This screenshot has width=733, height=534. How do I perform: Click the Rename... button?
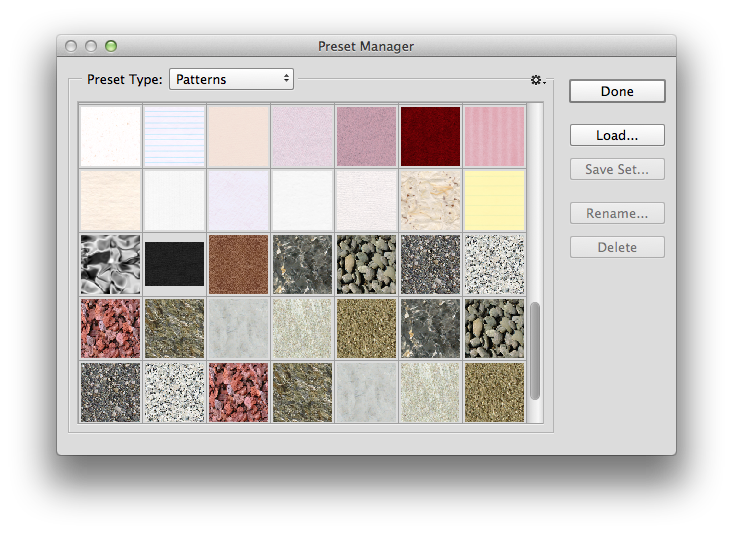coord(617,213)
